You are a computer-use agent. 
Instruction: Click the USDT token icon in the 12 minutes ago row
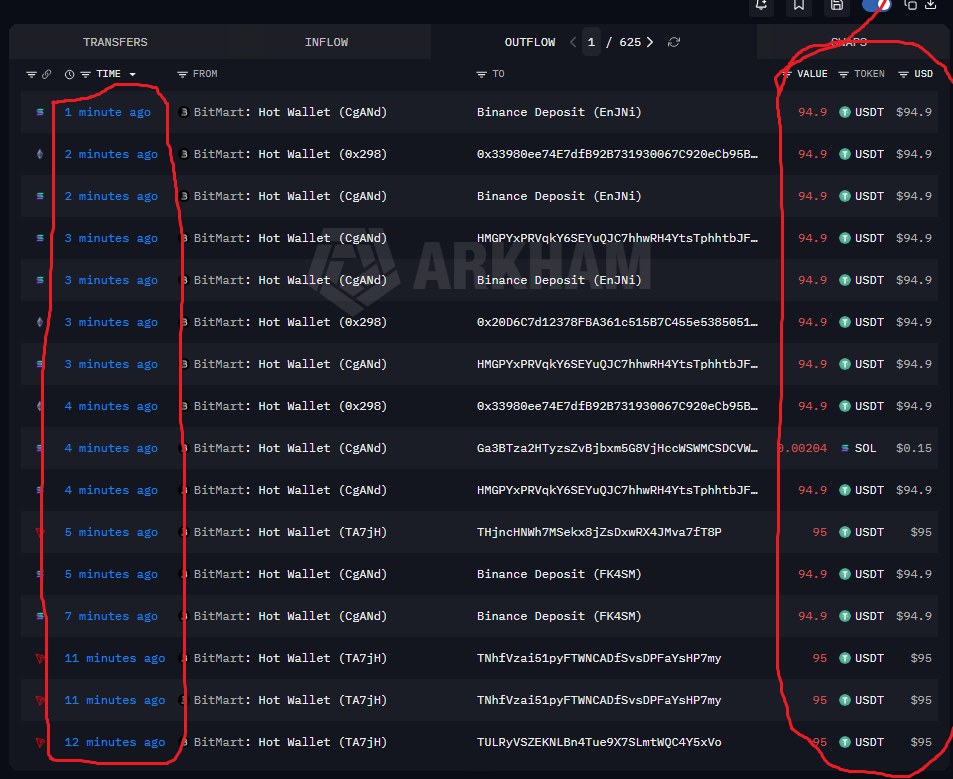[845, 742]
